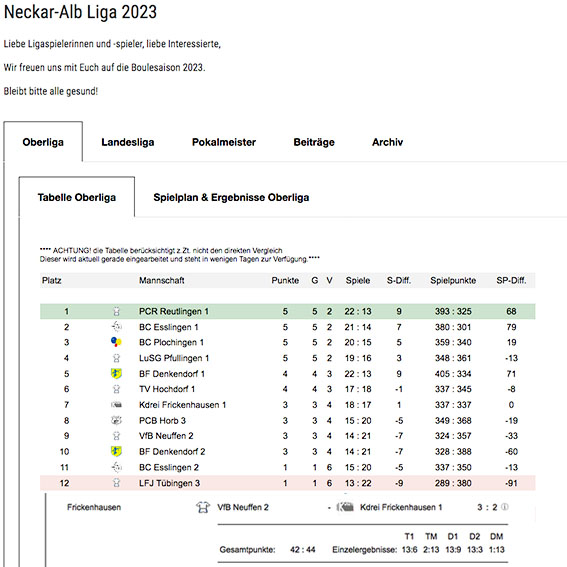Click the Spiele column header

pyautogui.click(x=358, y=280)
